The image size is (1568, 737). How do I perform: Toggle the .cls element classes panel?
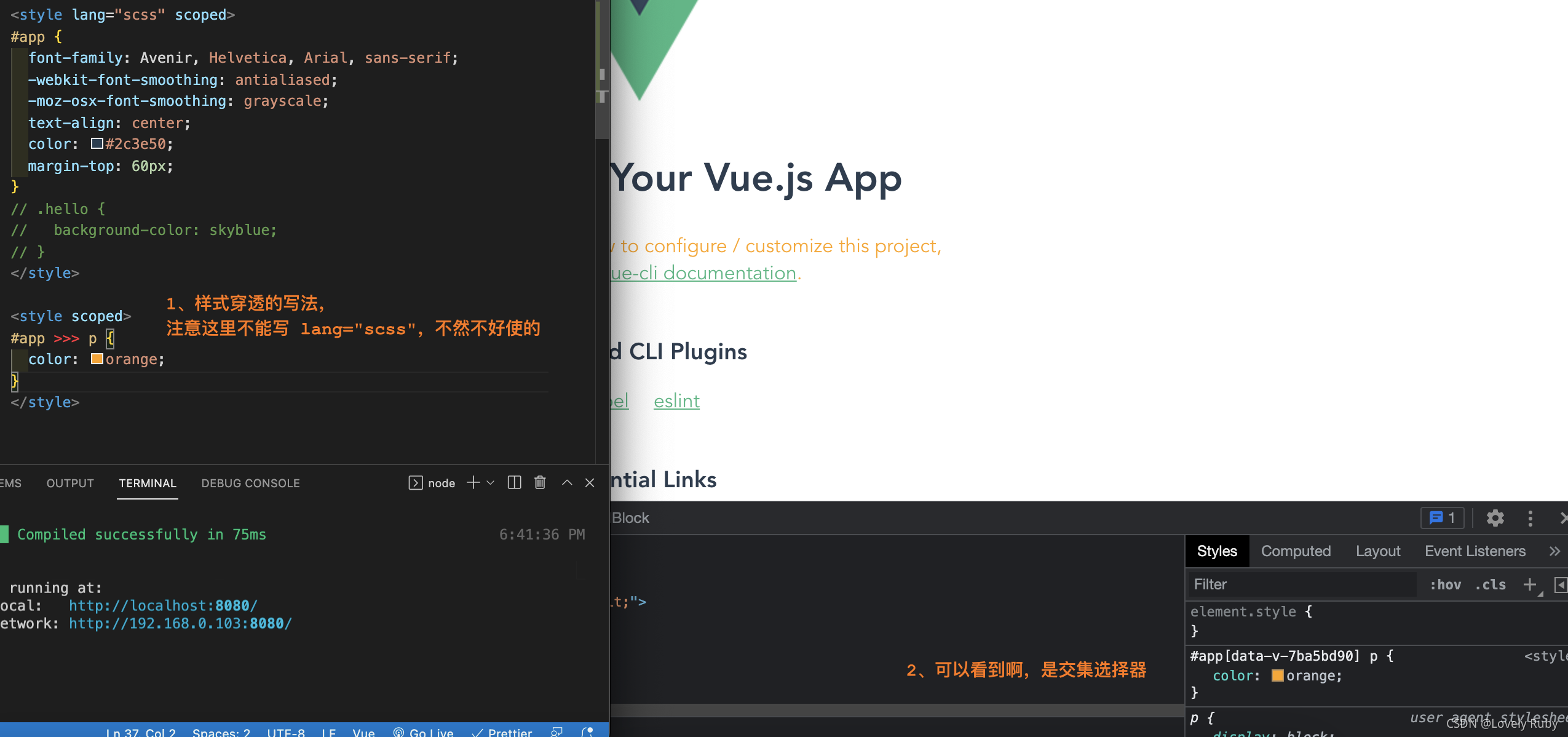pos(1490,584)
